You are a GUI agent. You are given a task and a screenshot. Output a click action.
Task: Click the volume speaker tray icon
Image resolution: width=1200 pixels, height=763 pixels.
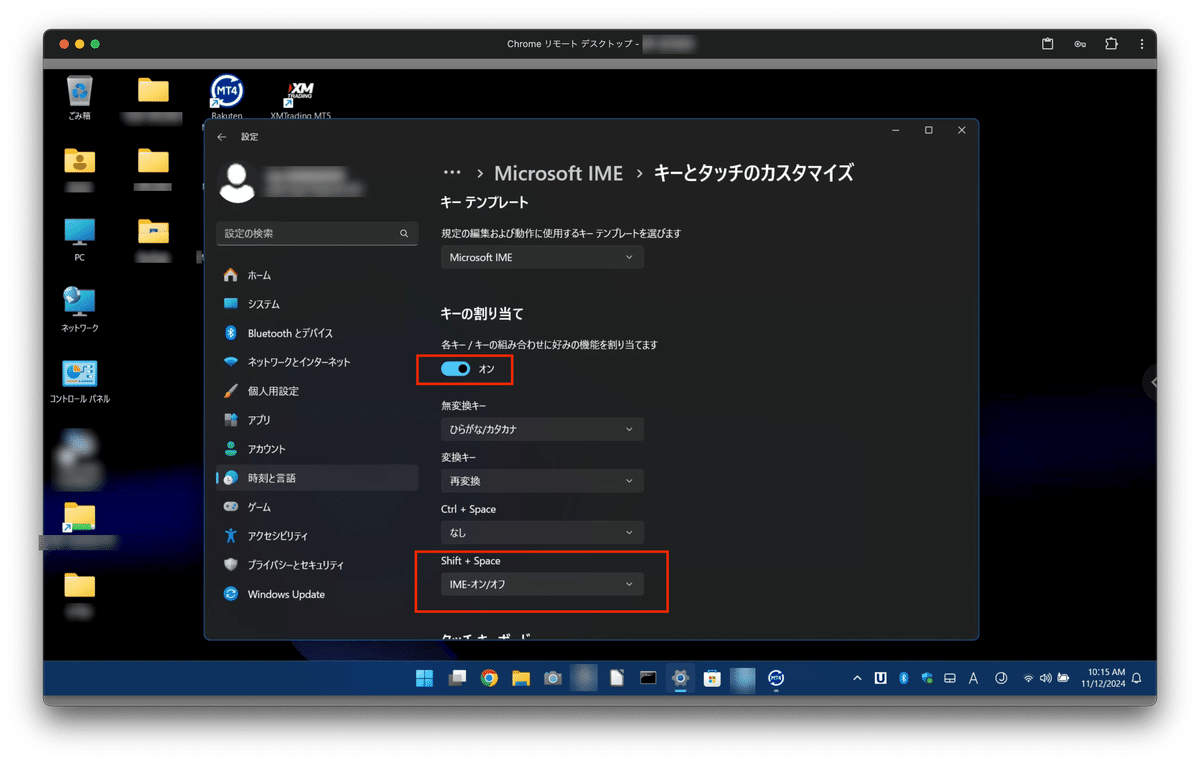pos(1046,678)
